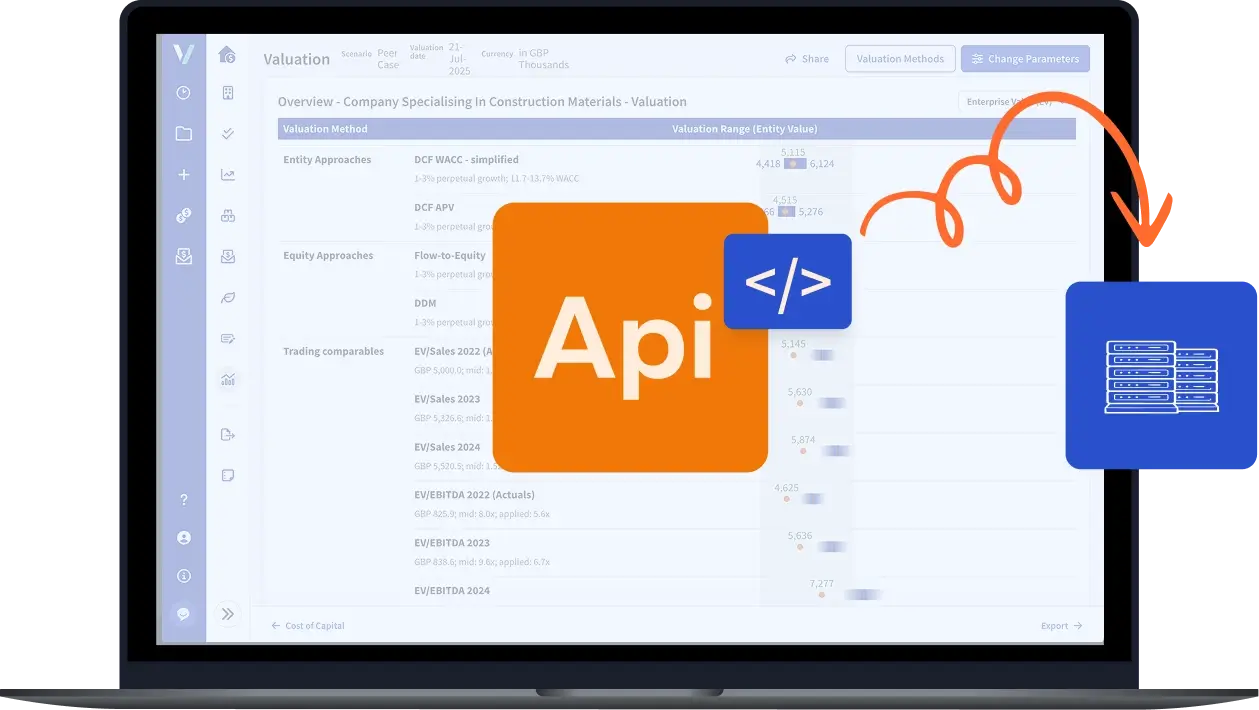This screenshot has width=1259, height=710.
Task: Open the folder icon in left sidebar
Action: click(183, 134)
